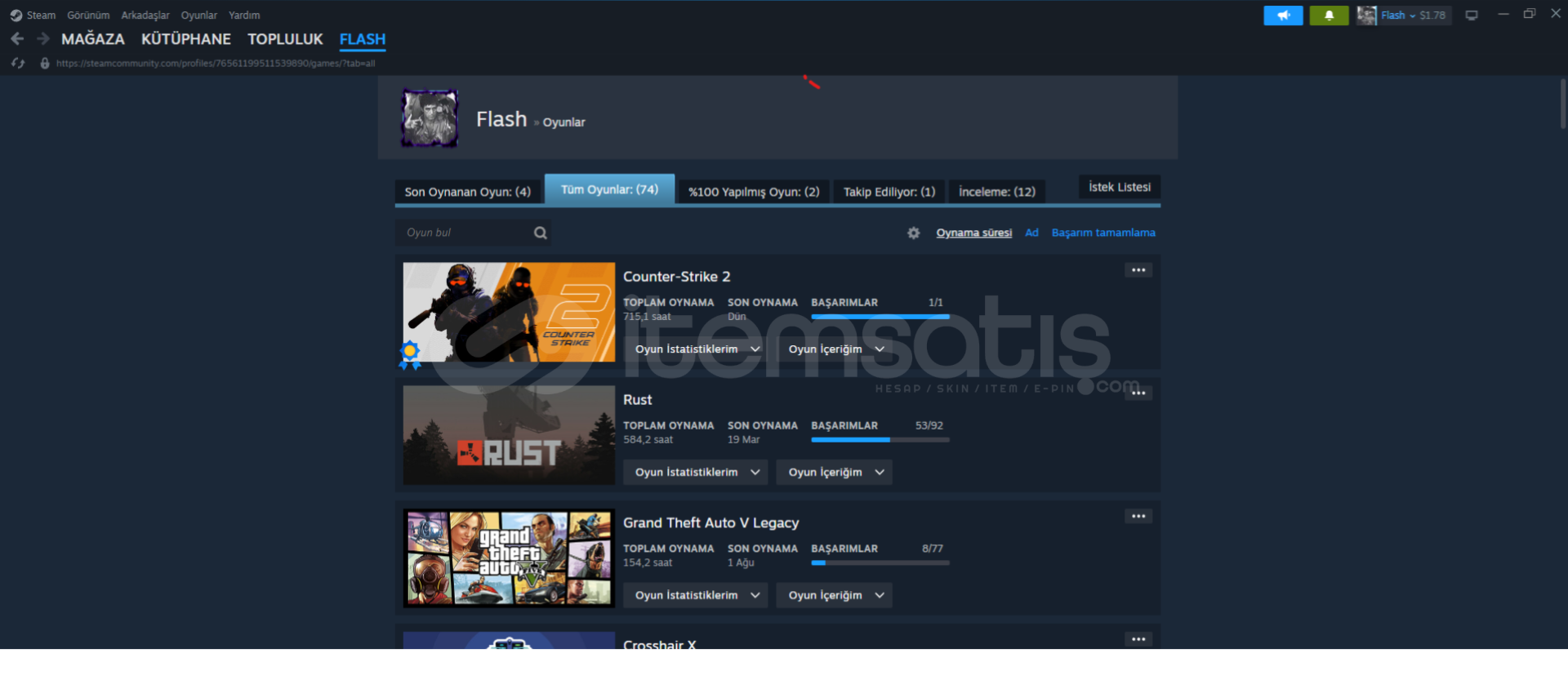Click the magnifier search icon
The width and height of the screenshot is (1568, 689).
[x=541, y=233]
